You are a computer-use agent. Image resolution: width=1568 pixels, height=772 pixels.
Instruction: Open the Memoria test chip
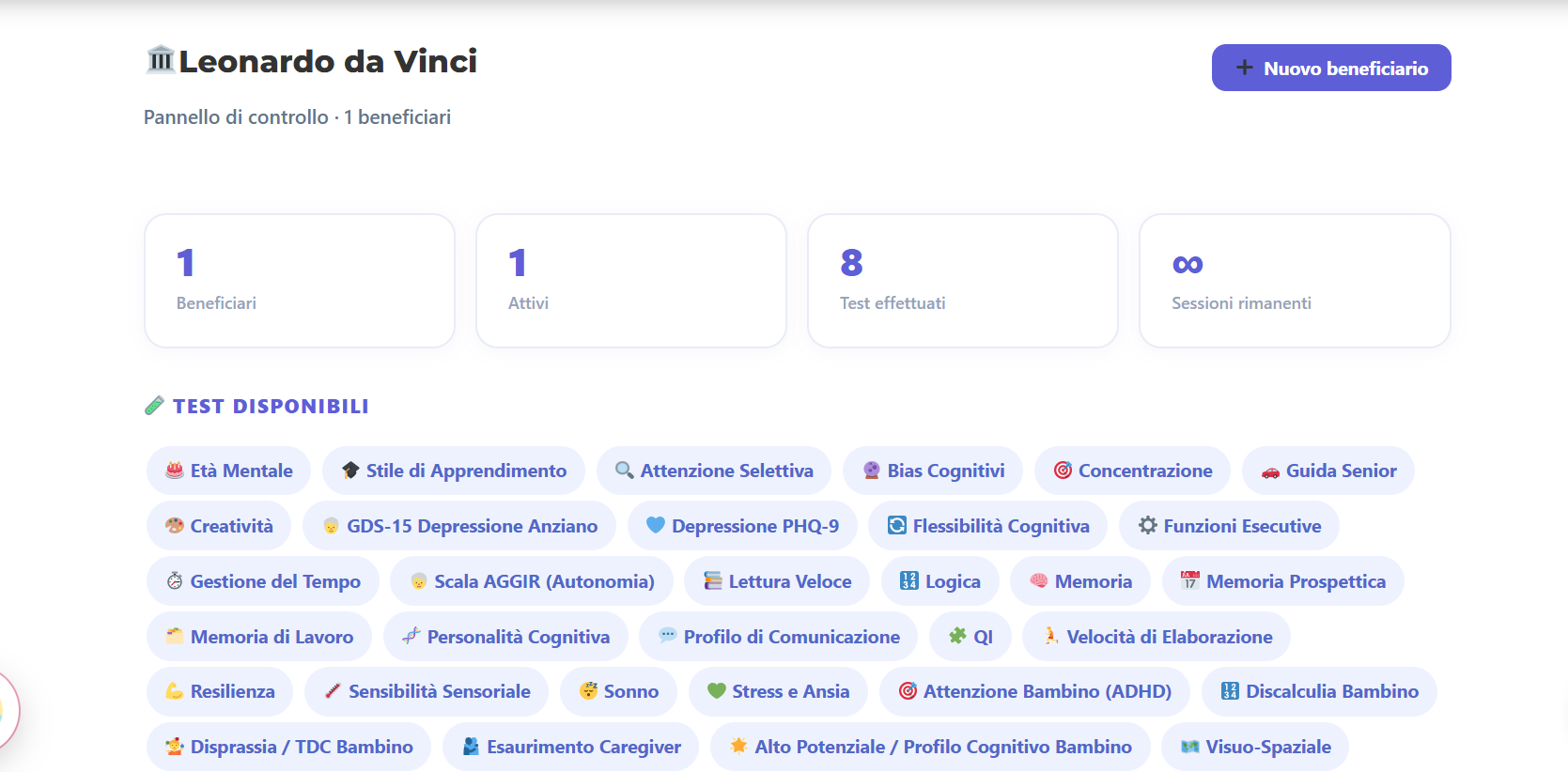(1080, 581)
